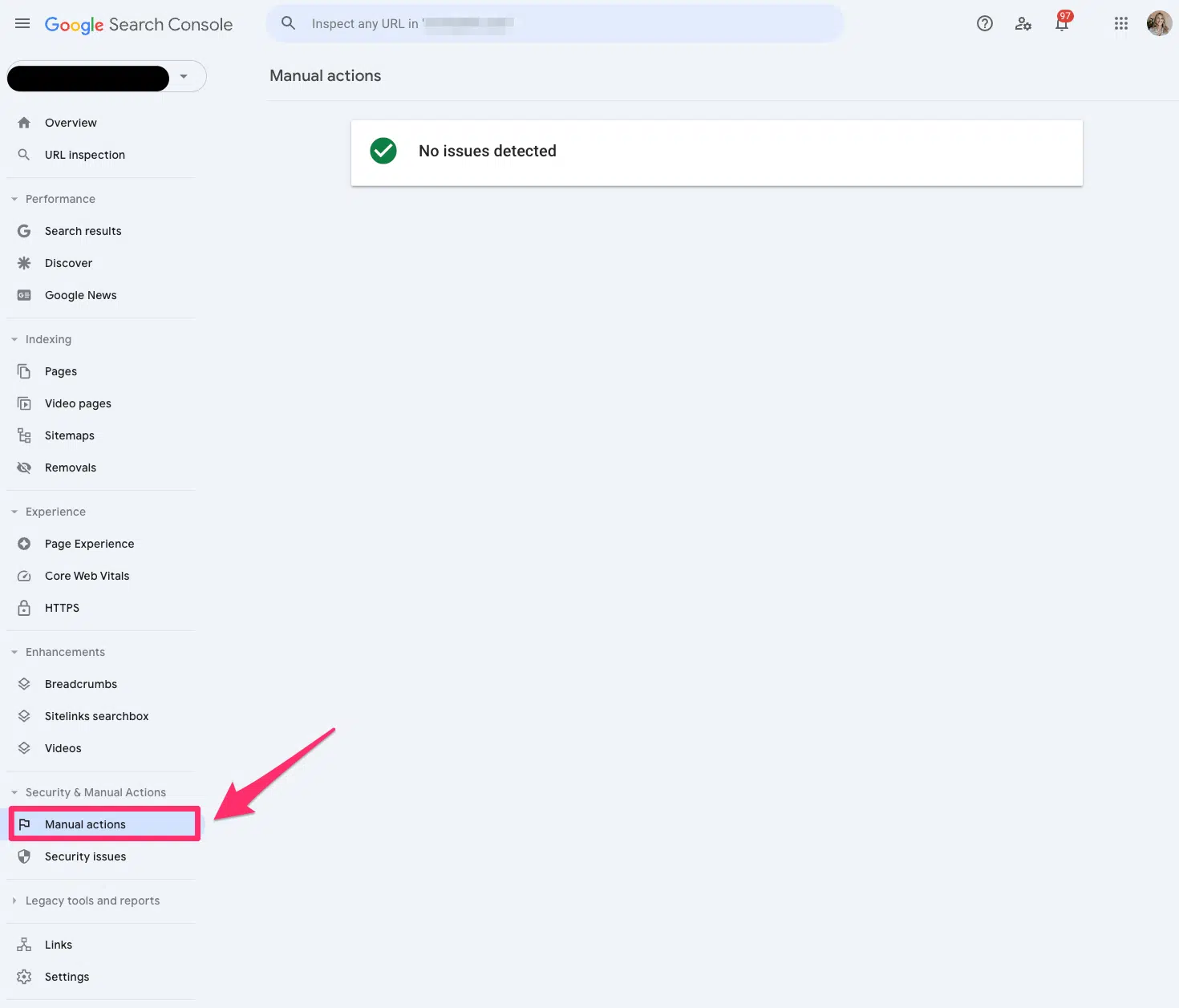Click the Search results G icon
Viewport: 1179px width, 1008px height.
24,231
